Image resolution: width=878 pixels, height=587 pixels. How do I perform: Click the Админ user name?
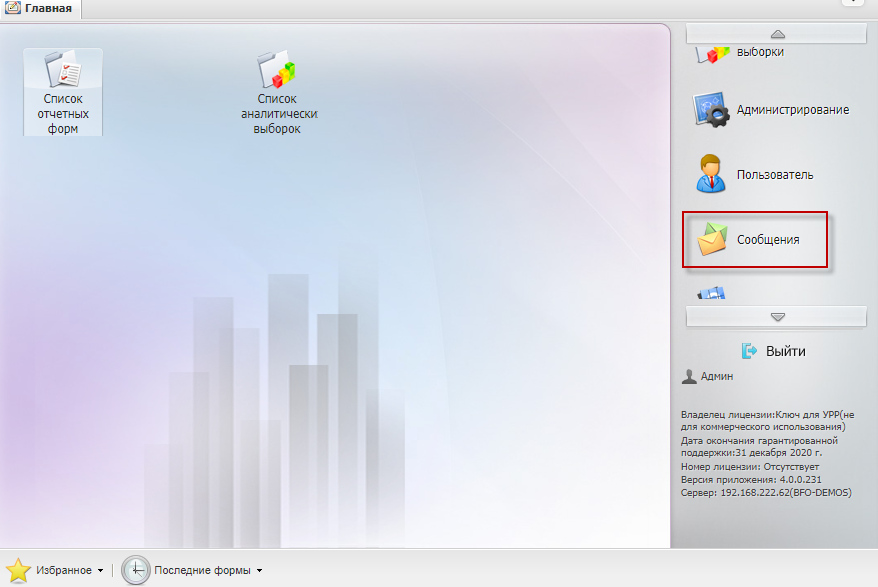[716, 377]
